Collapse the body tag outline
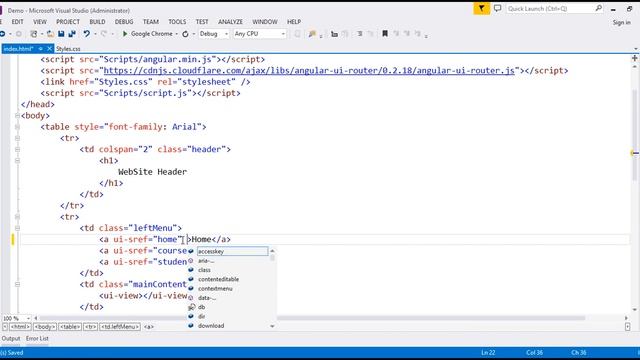The width and height of the screenshot is (640, 360). point(17,116)
